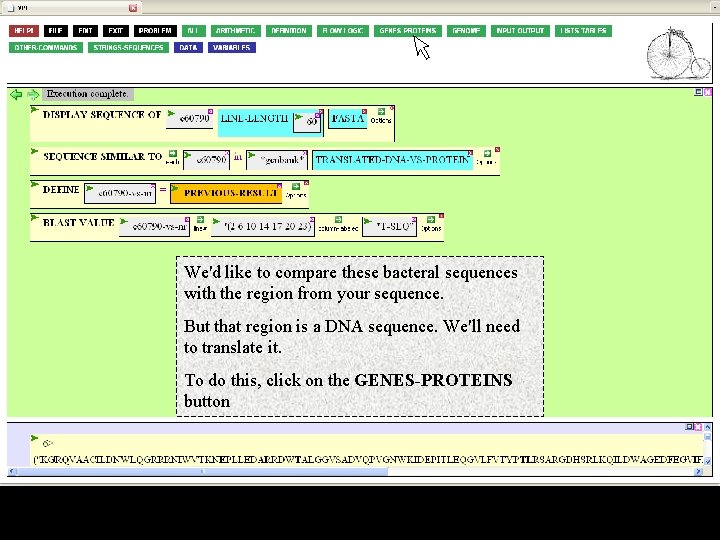This screenshot has width=720, height=540.
Task: Click the PROBLEM button
Action: pos(155,31)
